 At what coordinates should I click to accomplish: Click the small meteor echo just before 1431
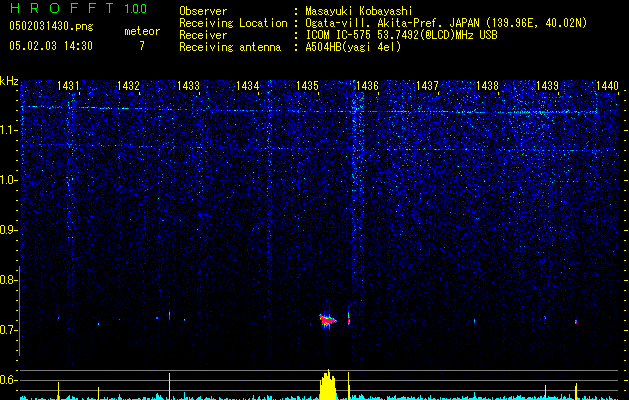59,318
